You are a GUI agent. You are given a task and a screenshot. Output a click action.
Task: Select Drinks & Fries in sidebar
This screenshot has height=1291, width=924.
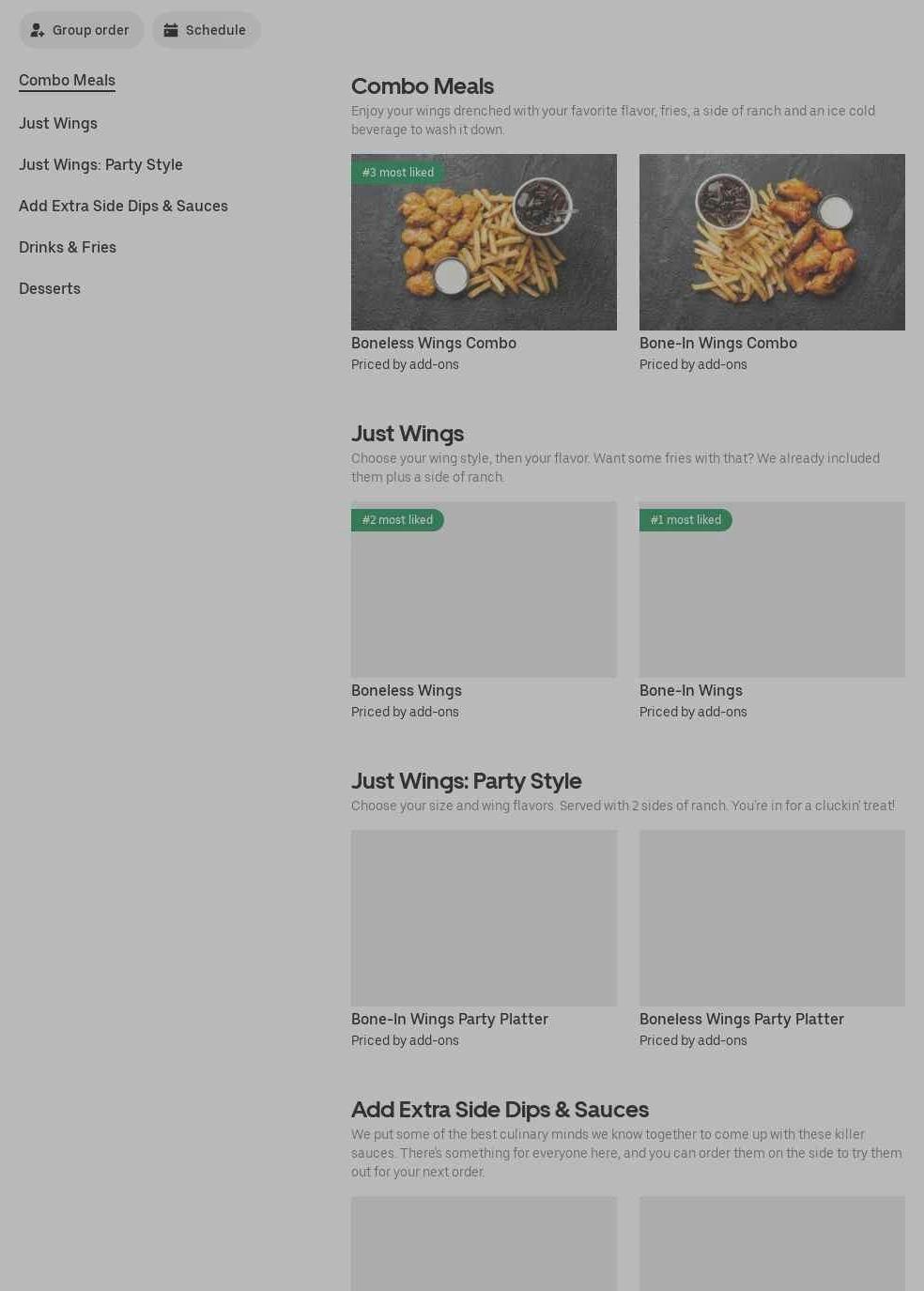point(68,247)
